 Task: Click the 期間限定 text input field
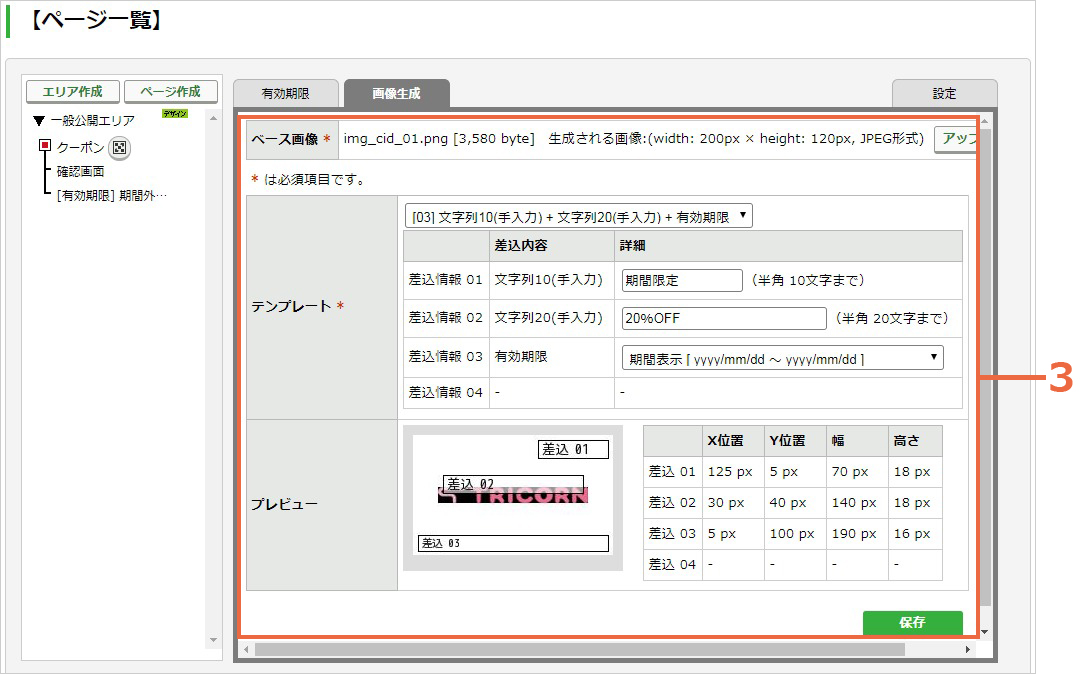click(x=682, y=280)
